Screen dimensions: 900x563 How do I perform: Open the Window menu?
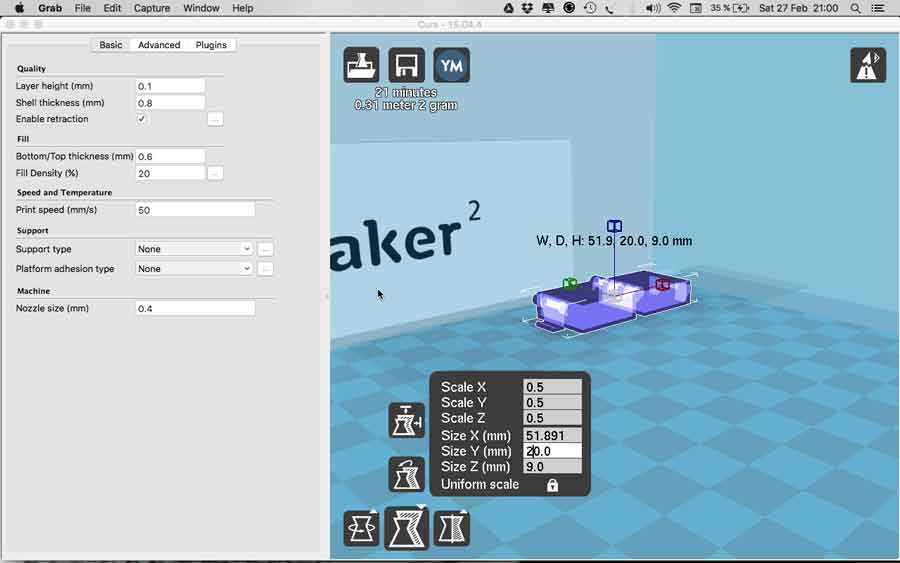(x=201, y=8)
